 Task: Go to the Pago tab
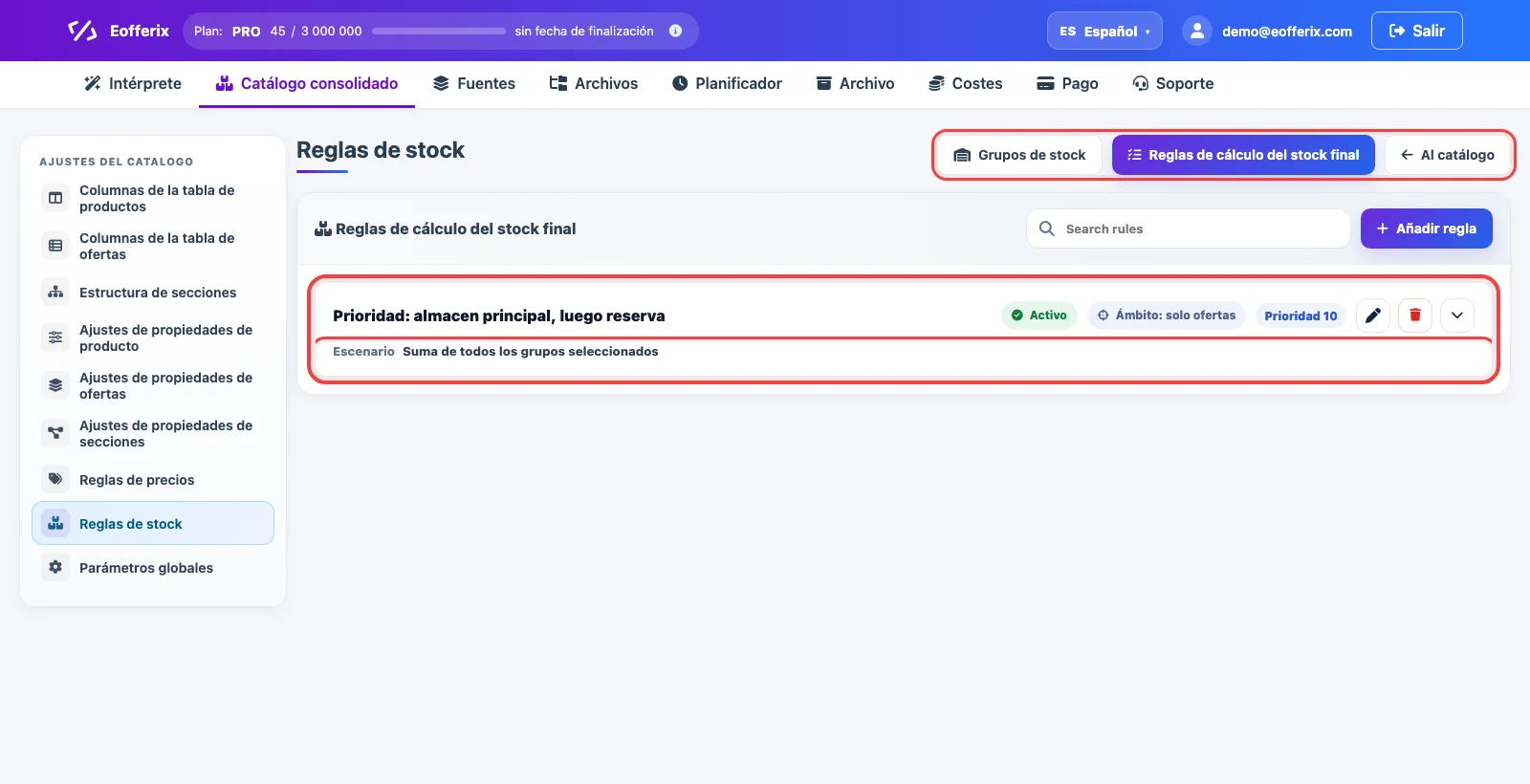pyautogui.click(x=1068, y=83)
